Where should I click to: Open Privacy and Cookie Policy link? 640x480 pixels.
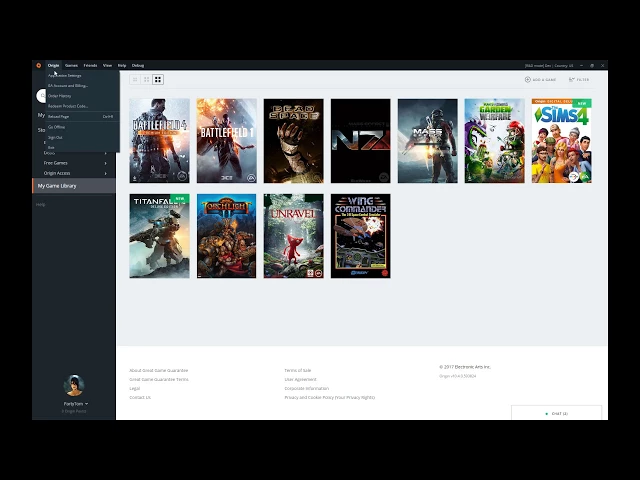[x=330, y=398]
